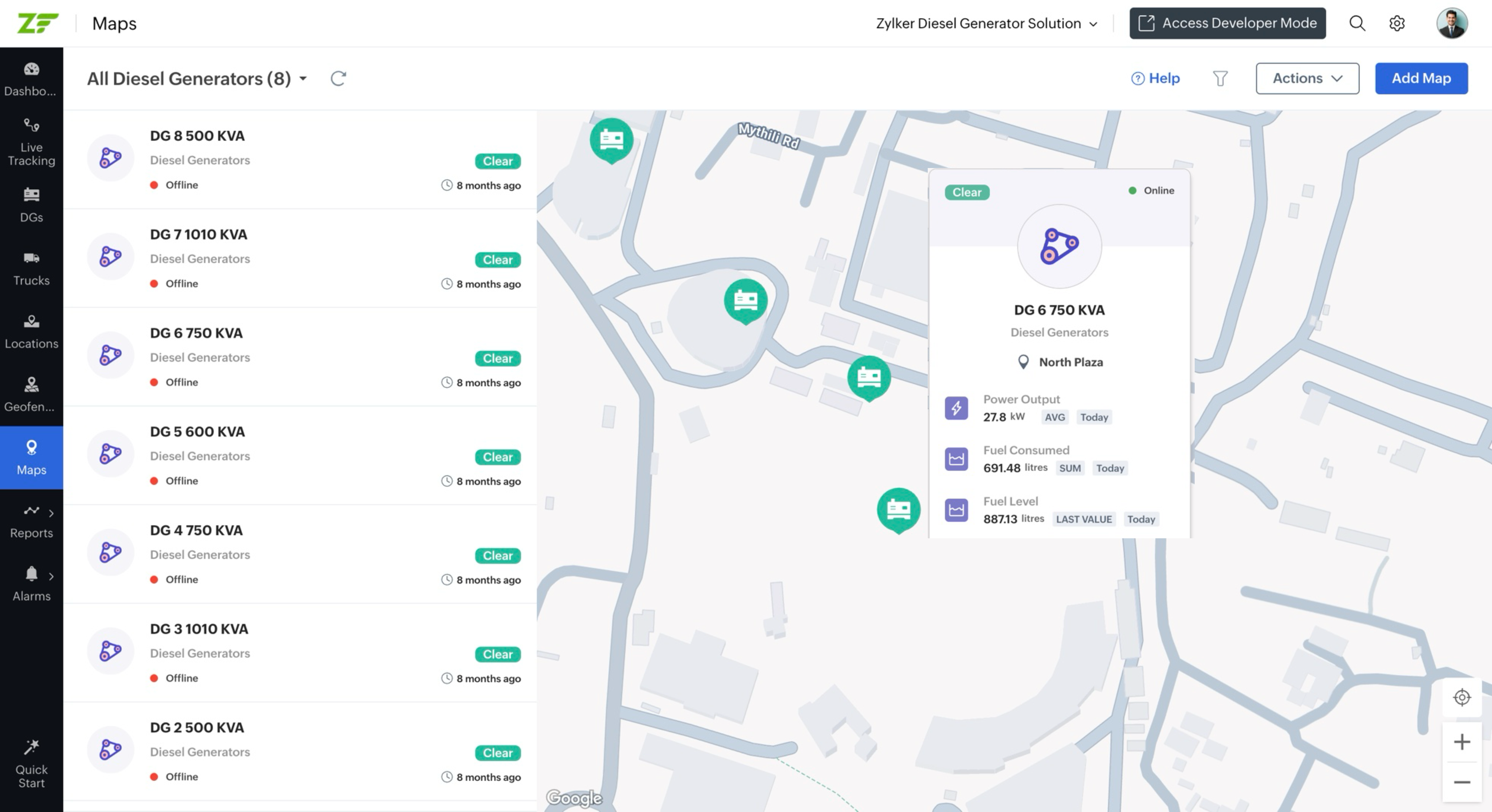Click Clear badge on DG 8 row

[x=498, y=161]
